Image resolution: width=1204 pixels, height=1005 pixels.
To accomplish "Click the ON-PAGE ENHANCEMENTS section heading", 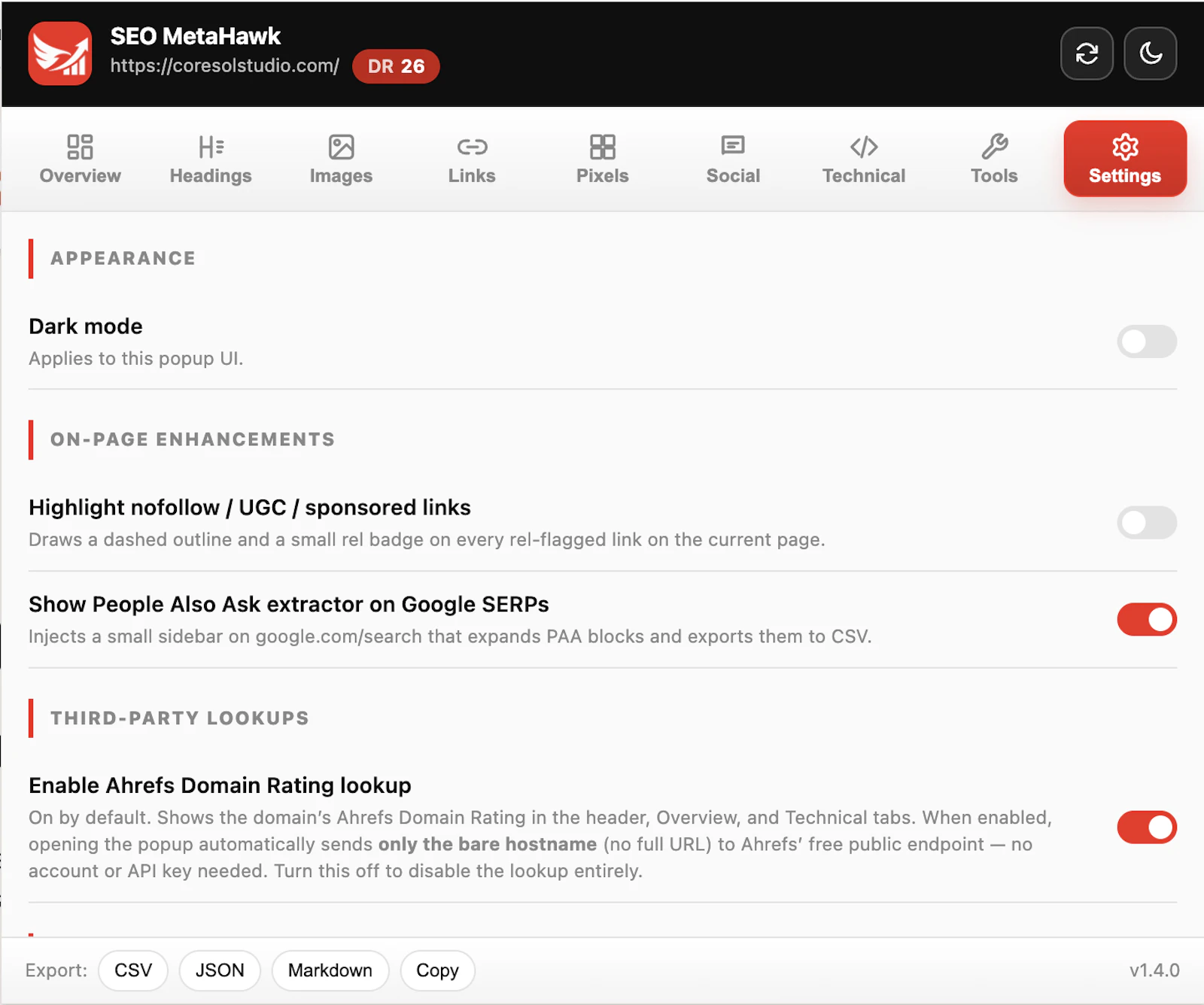I will pos(193,439).
